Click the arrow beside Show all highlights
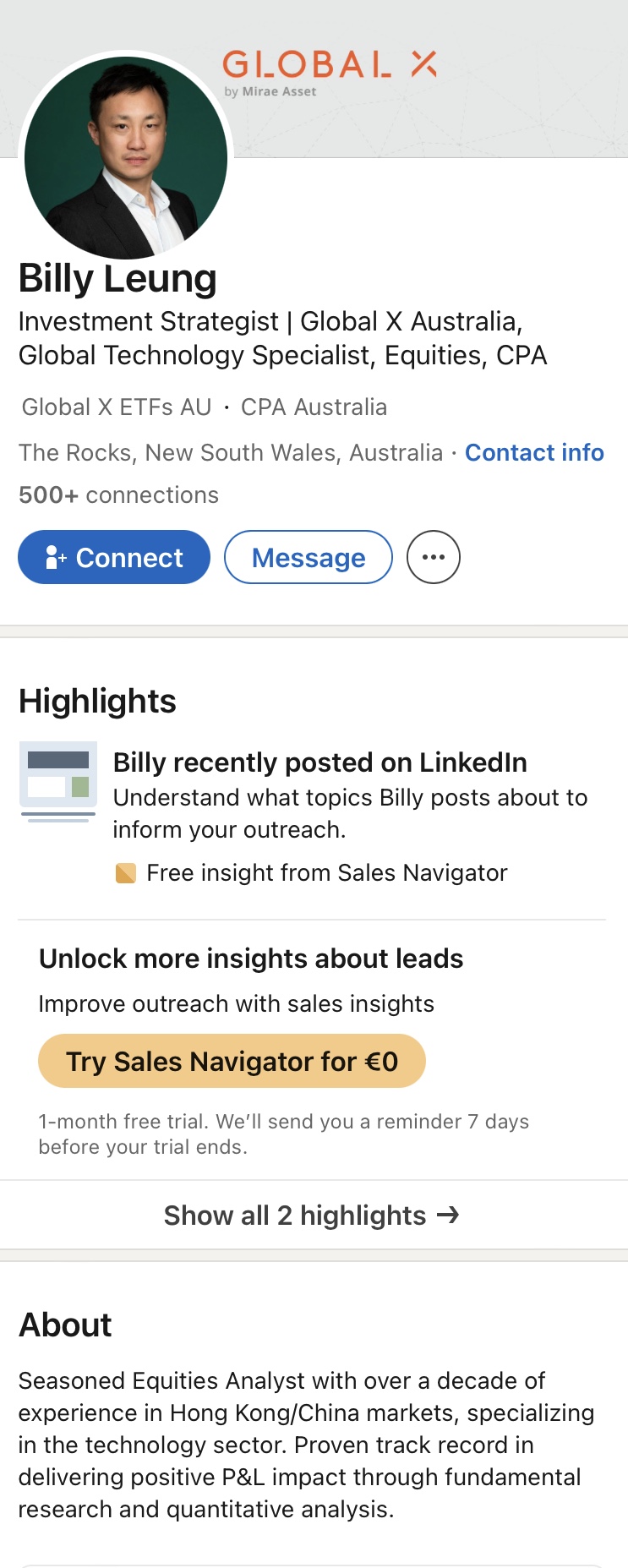628x1568 pixels. pos(448,1215)
